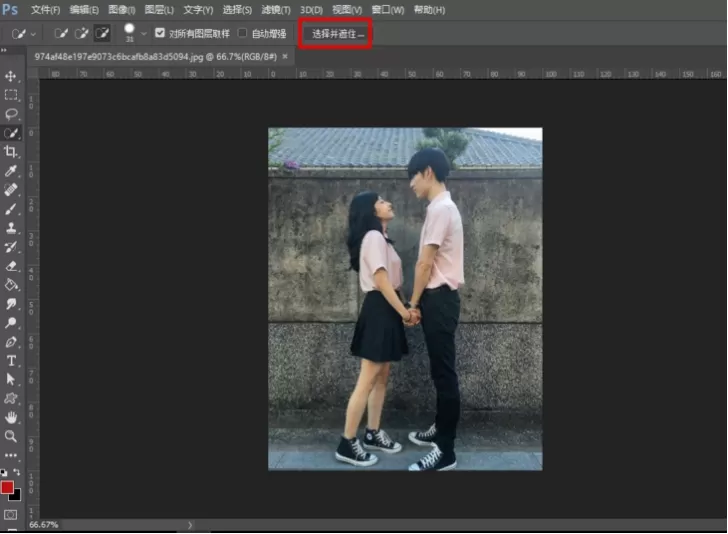Open the brush size picker dropdown
This screenshot has height=534, width=728.
coord(144,34)
